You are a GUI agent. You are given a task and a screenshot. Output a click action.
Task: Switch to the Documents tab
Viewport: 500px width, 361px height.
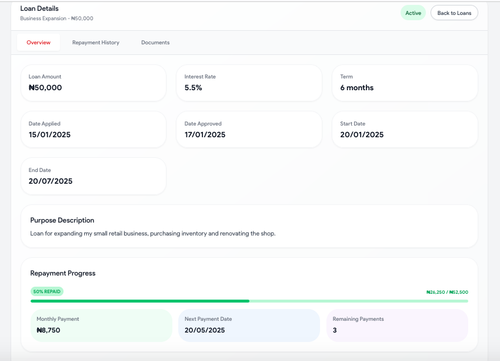coord(155,42)
